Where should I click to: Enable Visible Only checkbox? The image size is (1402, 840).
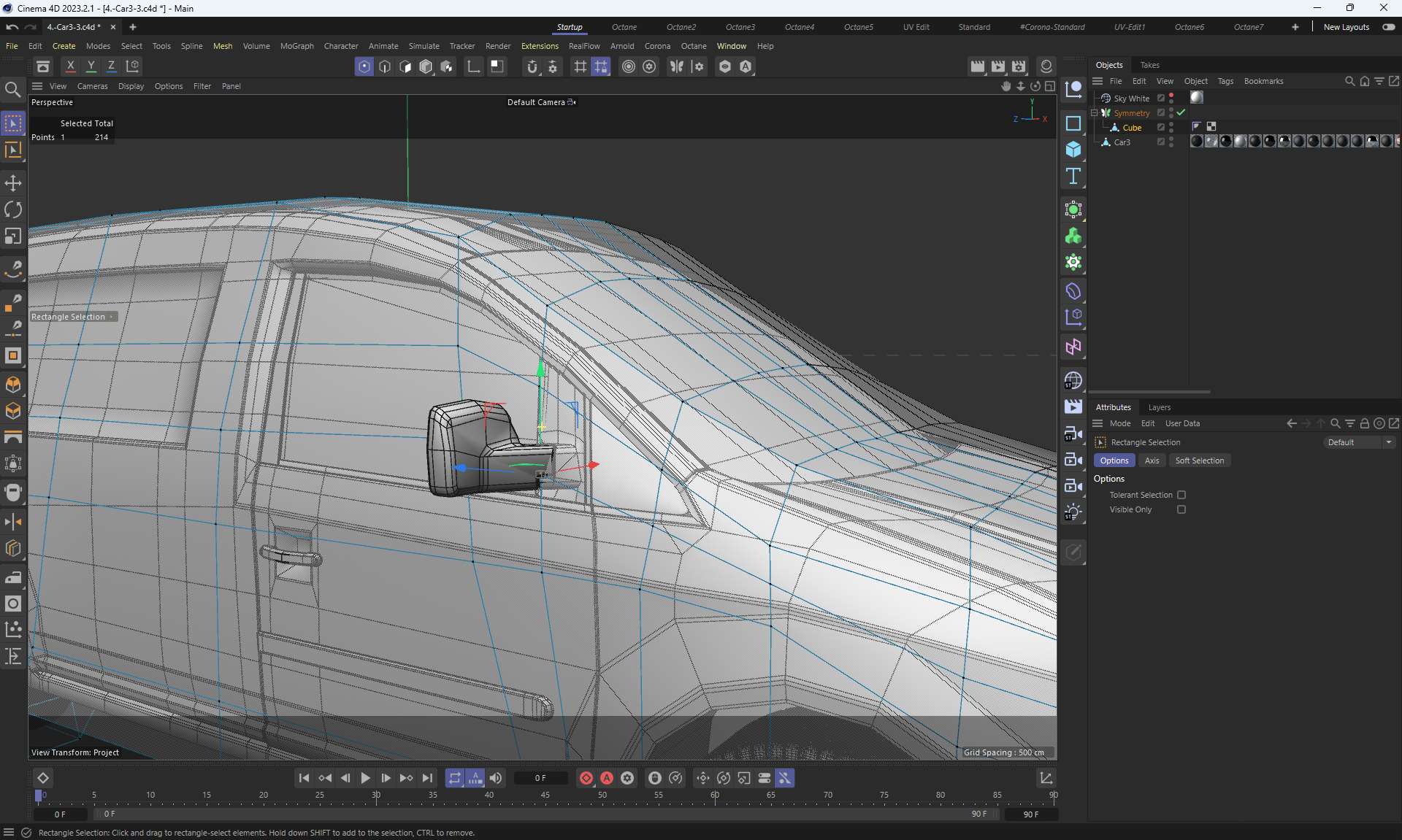pos(1181,509)
